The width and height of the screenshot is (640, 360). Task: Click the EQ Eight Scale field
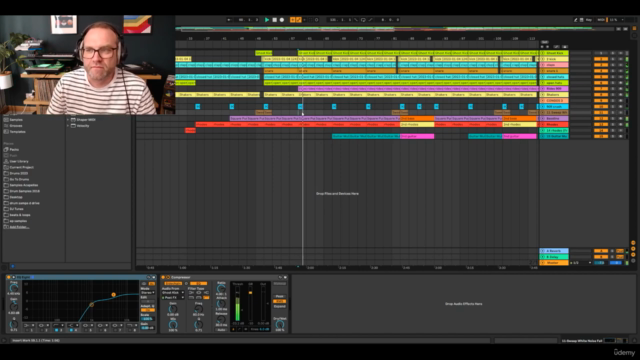pyautogui.click(x=147, y=319)
